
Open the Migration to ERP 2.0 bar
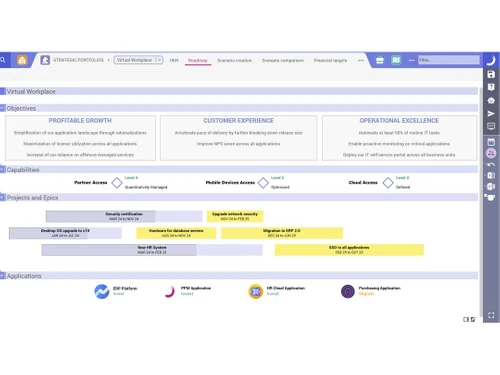tap(282, 233)
